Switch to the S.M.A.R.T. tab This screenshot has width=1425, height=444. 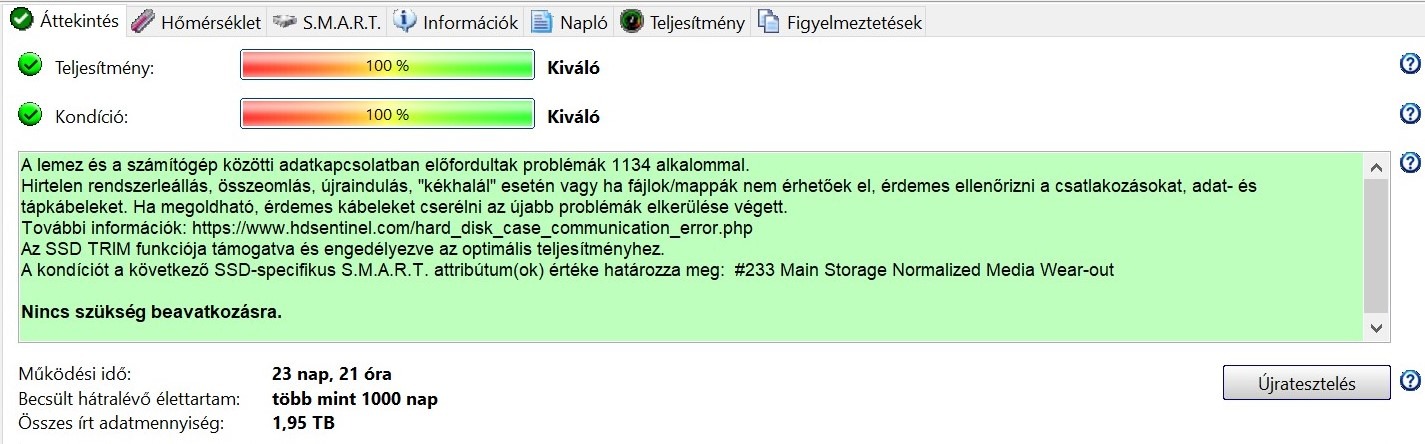pos(328,22)
